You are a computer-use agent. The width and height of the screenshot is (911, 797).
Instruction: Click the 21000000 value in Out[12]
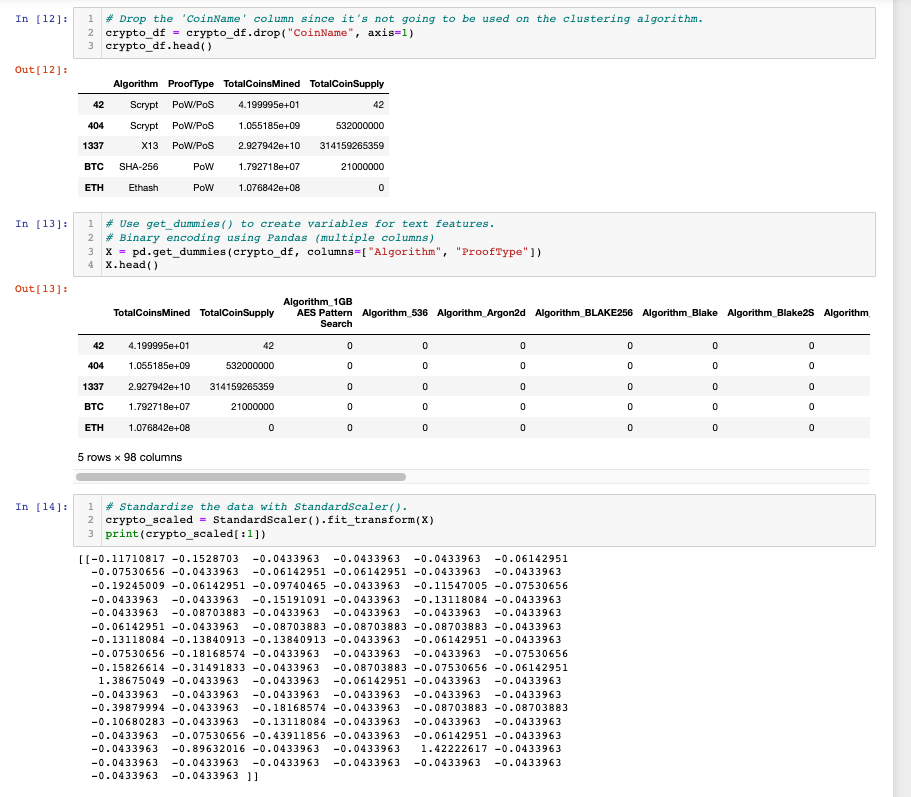[362, 167]
